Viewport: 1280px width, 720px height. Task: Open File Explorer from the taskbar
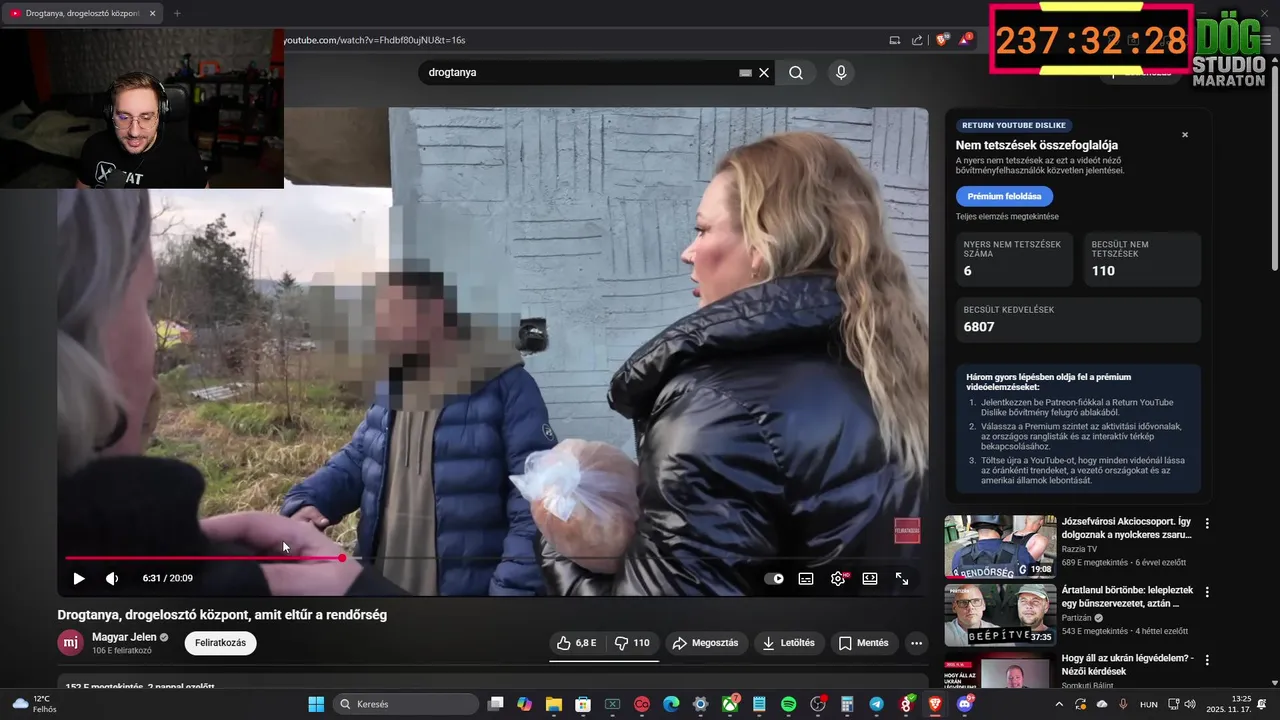point(553,704)
